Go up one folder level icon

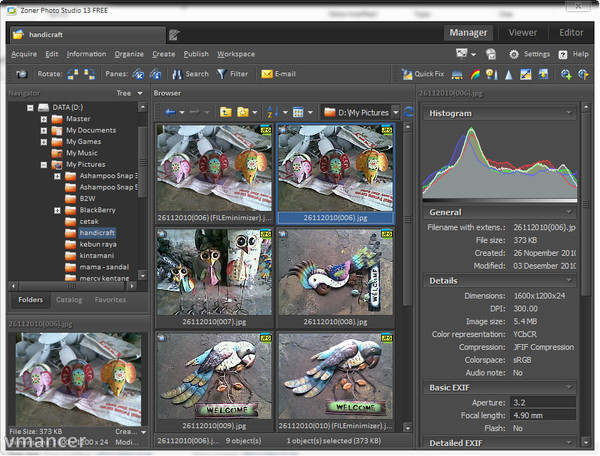[225, 112]
